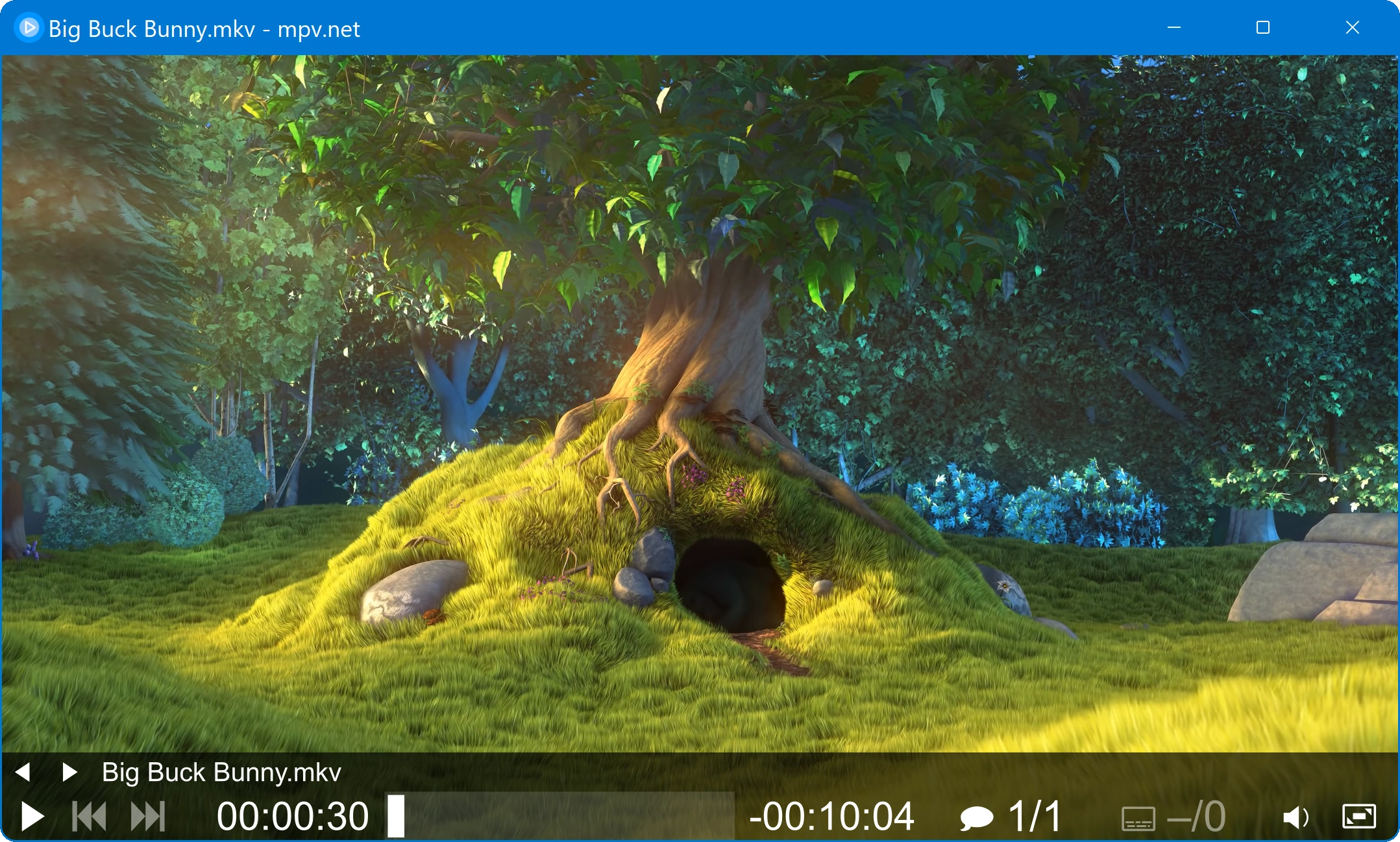Mute audio with the speaker icon
1400x842 pixels.
tap(1296, 817)
